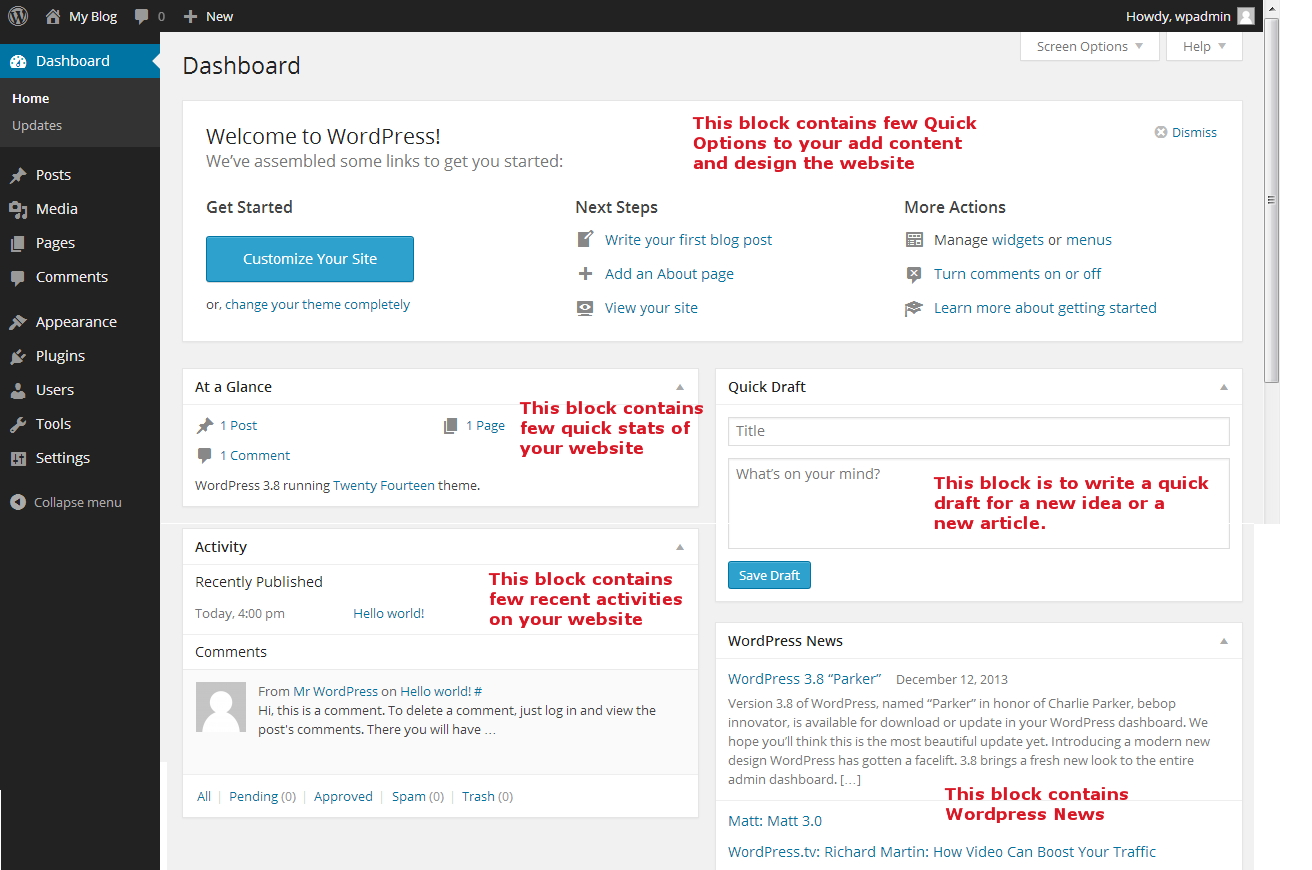This screenshot has height=870, width=1312.
Task: Open the Help dropdown tab
Action: [1205, 46]
